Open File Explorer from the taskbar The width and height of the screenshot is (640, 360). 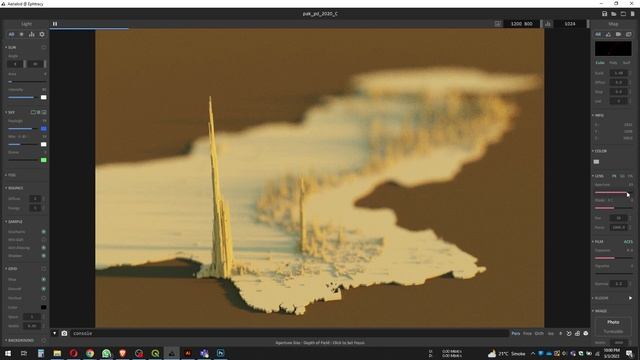pos(57,353)
